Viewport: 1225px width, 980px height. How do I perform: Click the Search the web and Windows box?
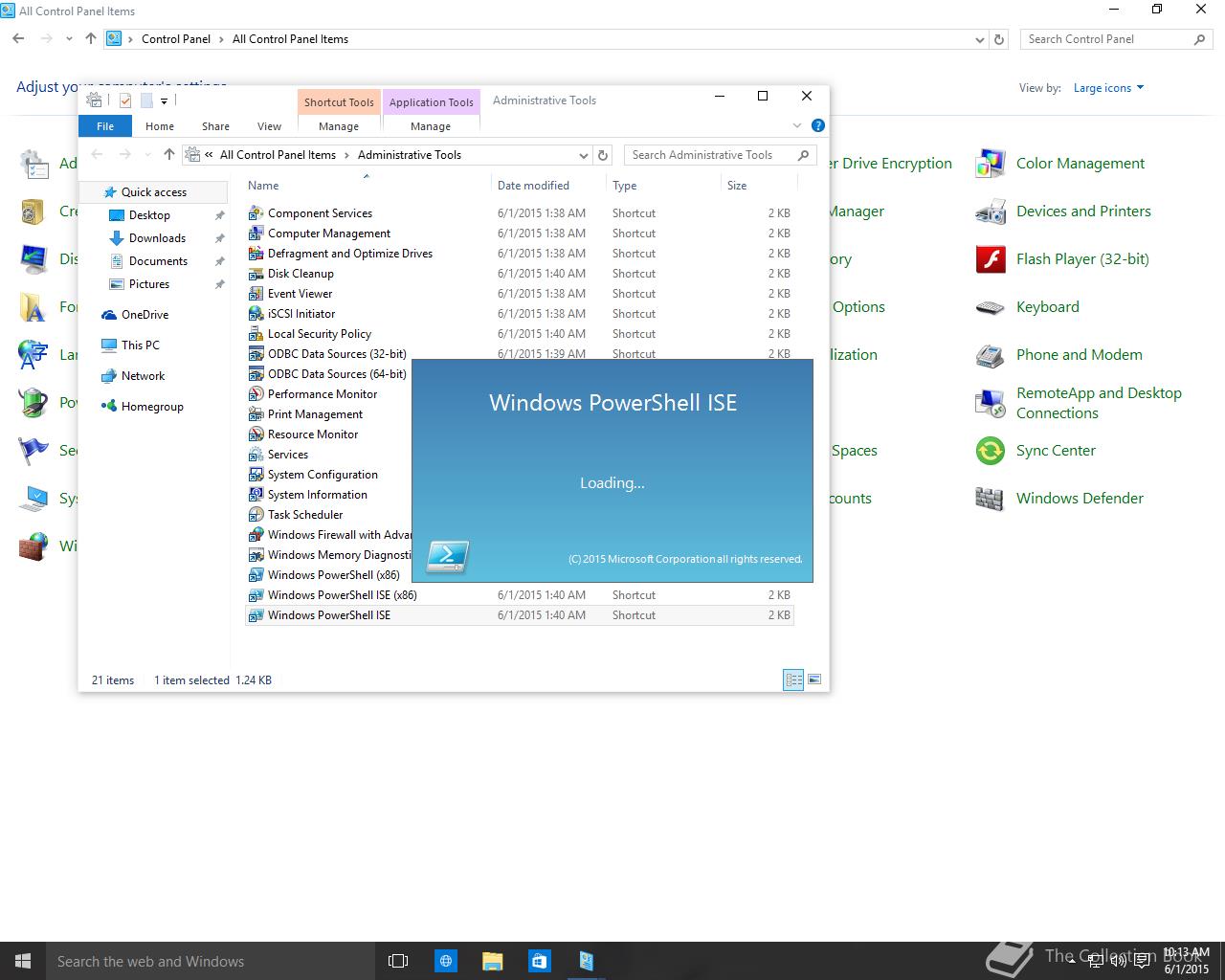pyautogui.click(x=211, y=961)
